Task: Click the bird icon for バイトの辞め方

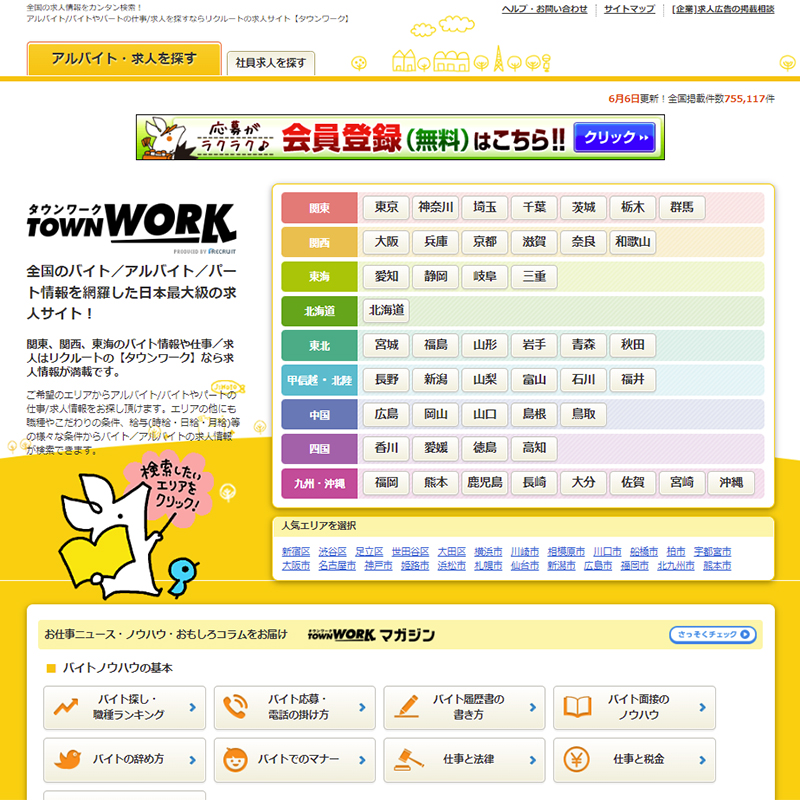Action: pyautogui.click(x=67, y=760)
